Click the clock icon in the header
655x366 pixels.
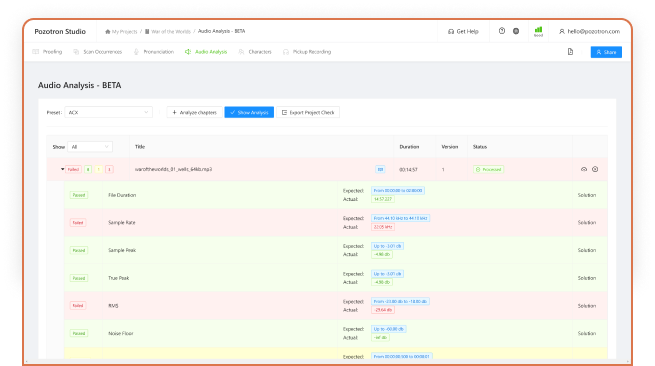click(x=502, y=31)
